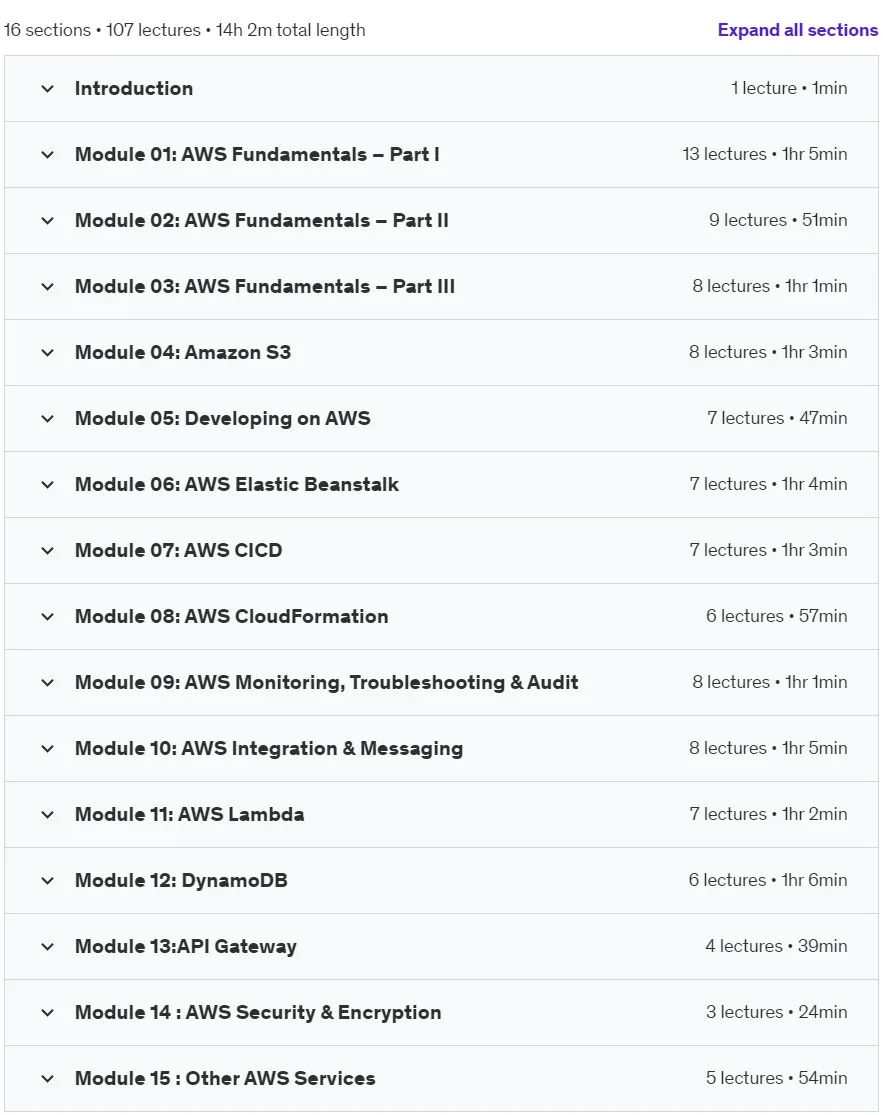The image size is (883, 1115).
Task: Click the AWS Lambda section chevron
Action: pyautogui.click(x=48, y=815)
